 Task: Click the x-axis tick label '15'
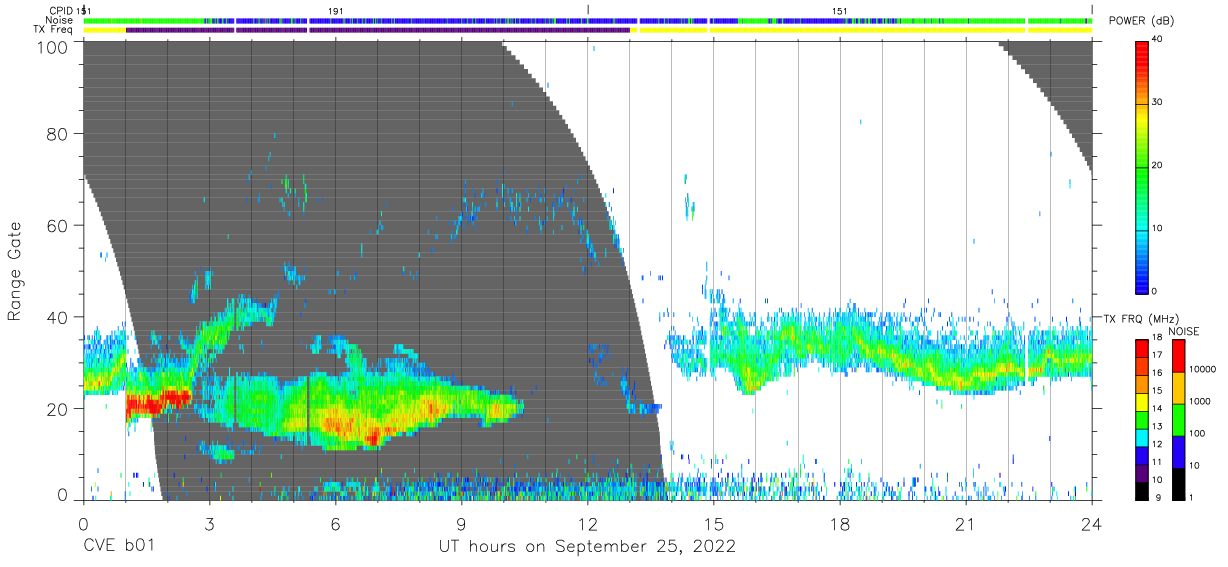(x=714, y=524)
